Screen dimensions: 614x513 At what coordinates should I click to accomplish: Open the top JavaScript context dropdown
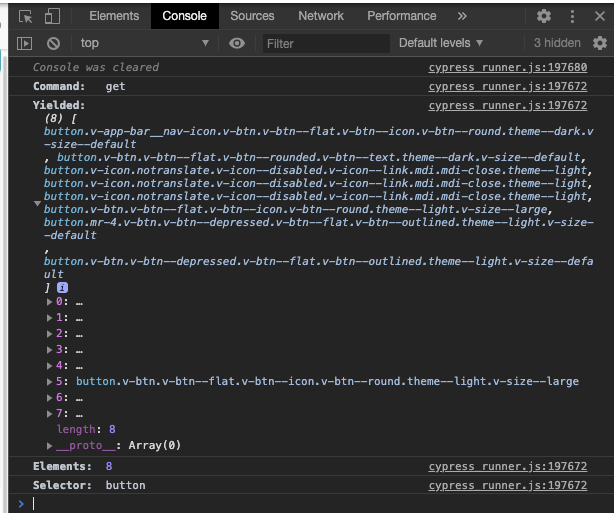tap(144, 43)
